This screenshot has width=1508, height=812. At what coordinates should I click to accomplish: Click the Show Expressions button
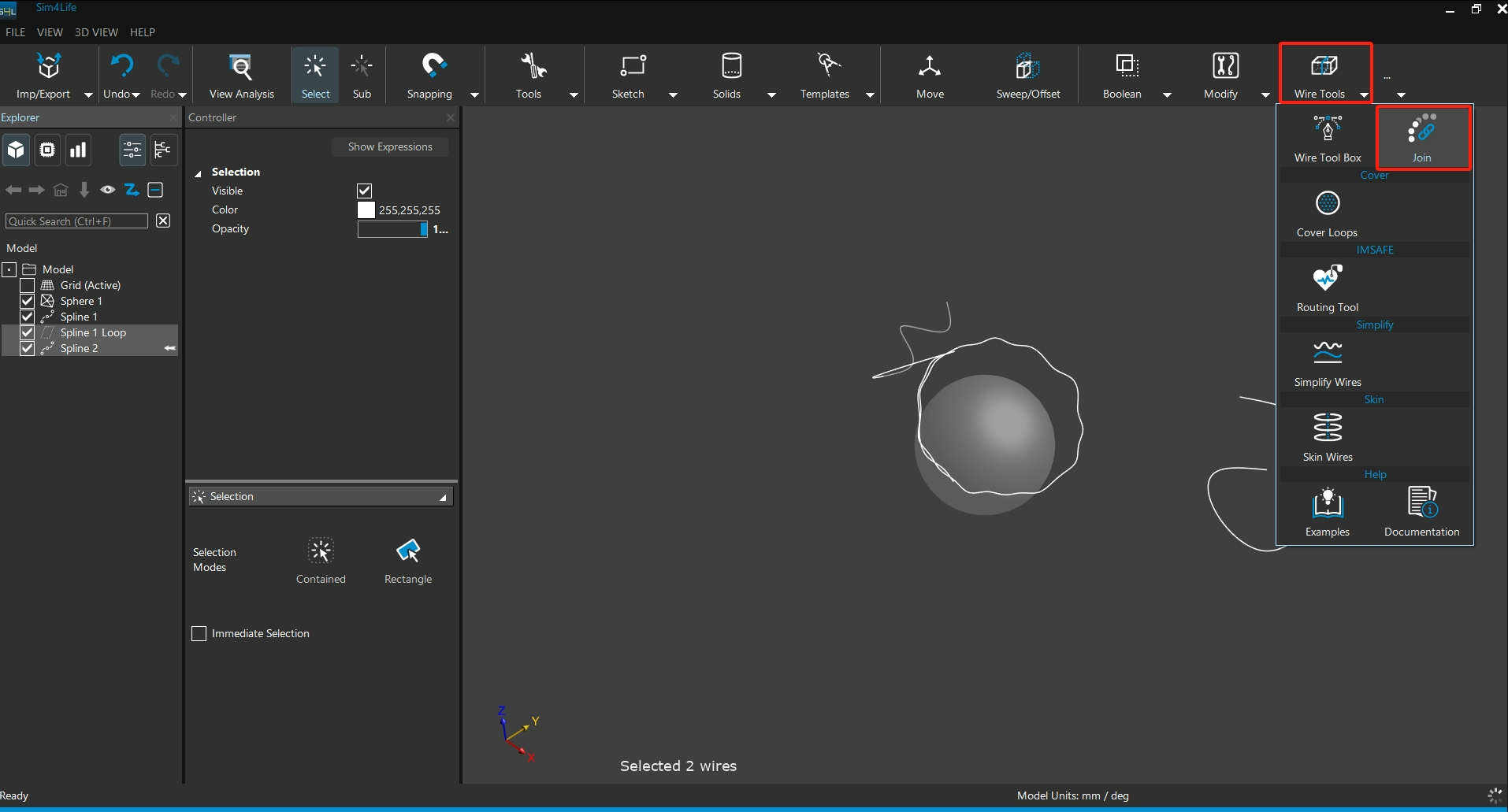pos(390,146)
